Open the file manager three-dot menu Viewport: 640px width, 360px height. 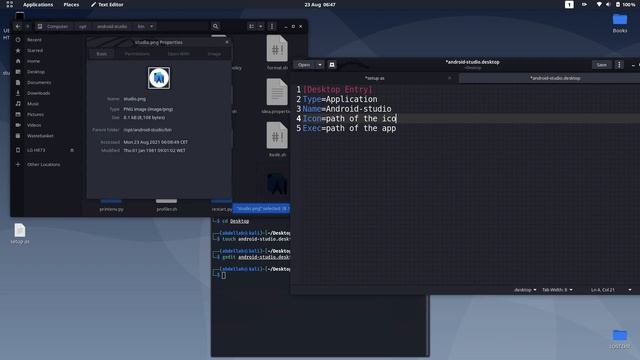point(272,27)
